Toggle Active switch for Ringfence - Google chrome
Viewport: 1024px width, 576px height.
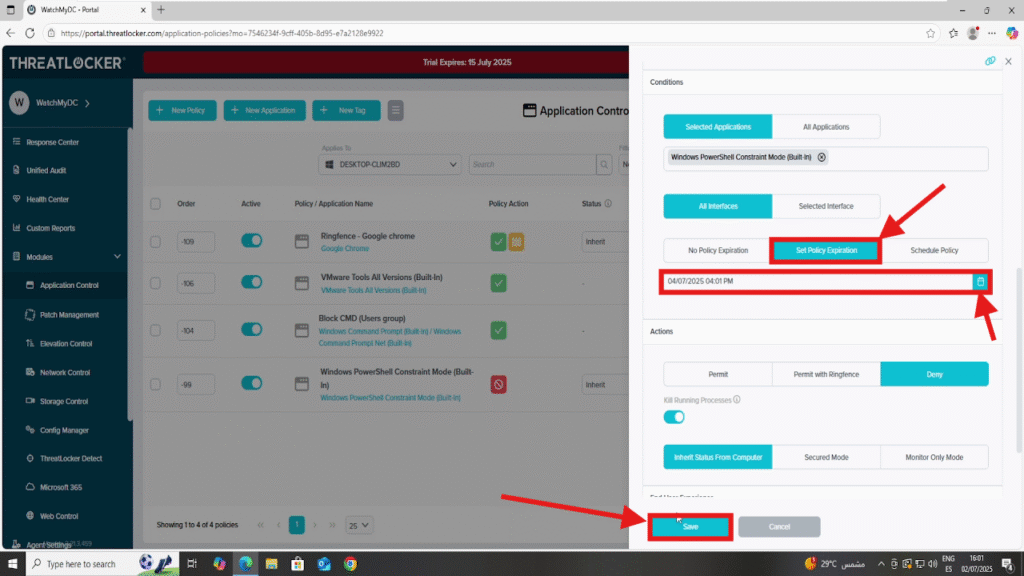pyautogui.click(x=251, y=240)
